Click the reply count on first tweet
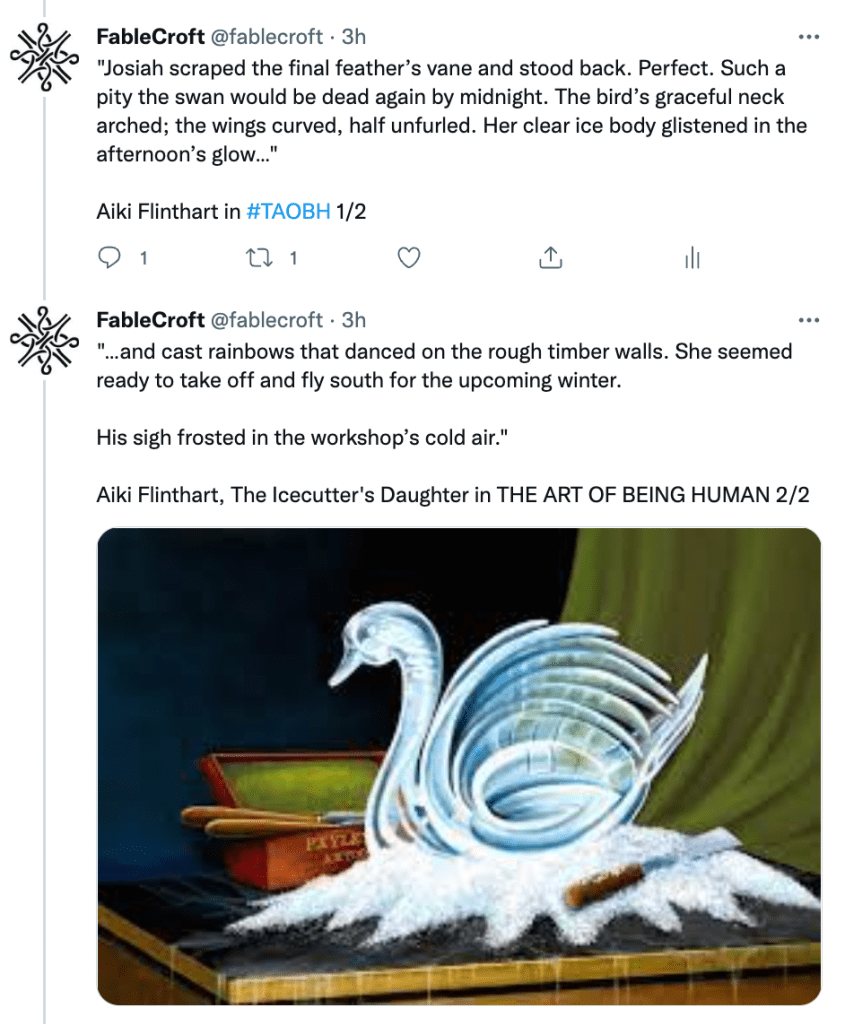This screenshot has width=845, height=1024. [x=144, y=258]
